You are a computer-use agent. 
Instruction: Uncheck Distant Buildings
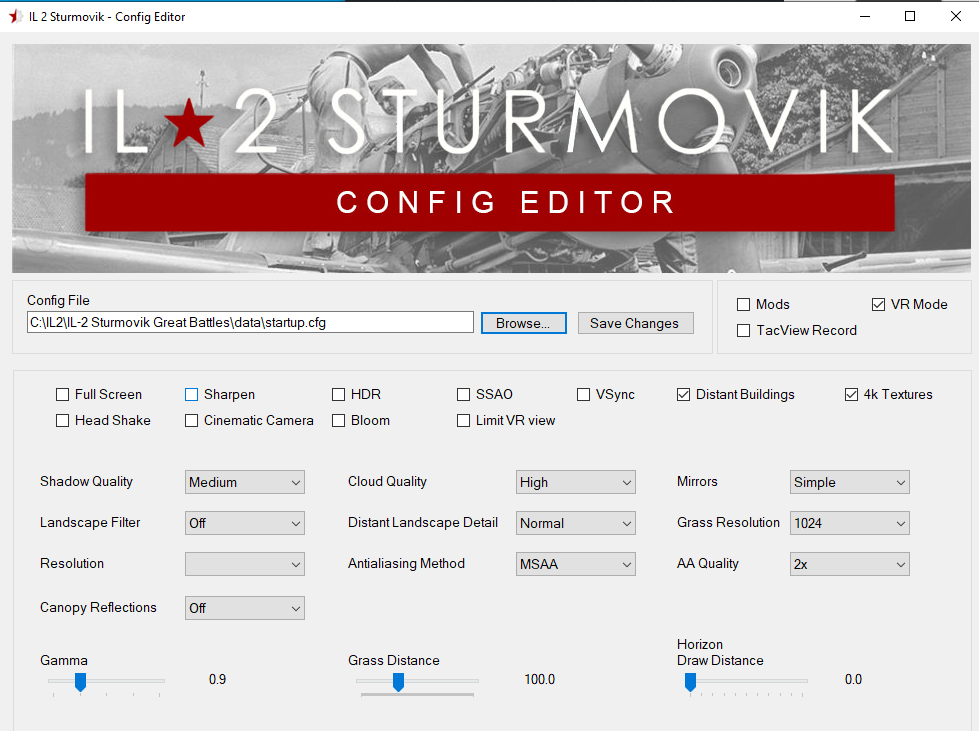click(x=683, y=395)
